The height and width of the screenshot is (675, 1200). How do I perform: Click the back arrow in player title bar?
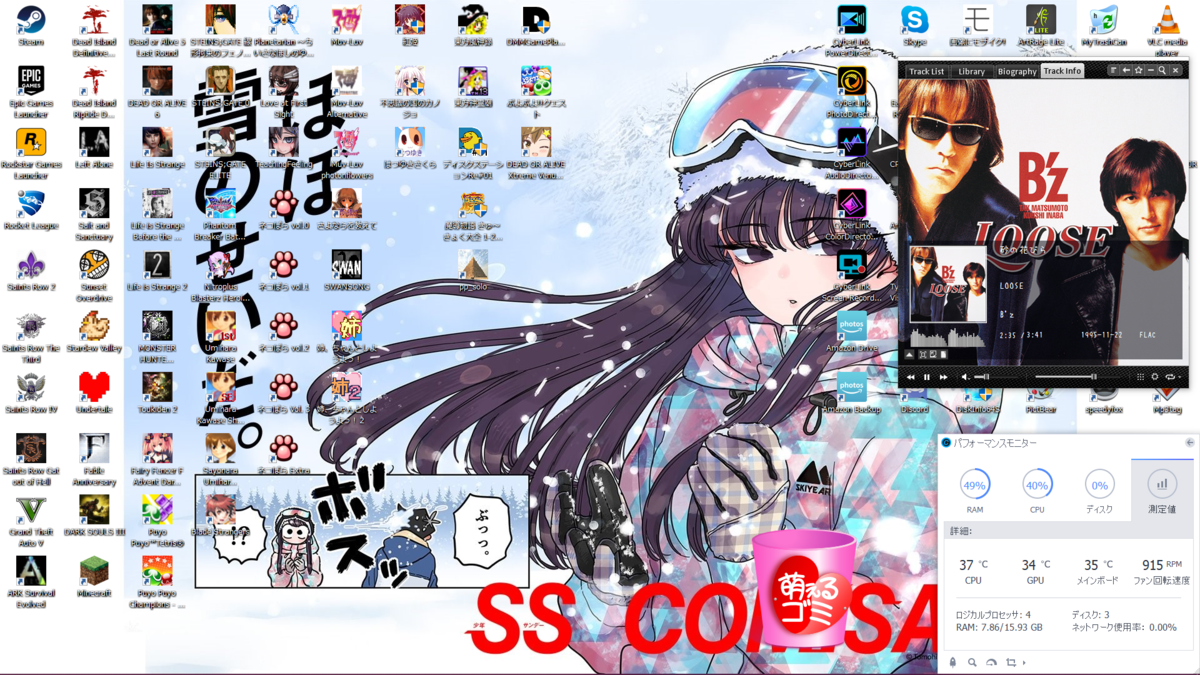tap(1126, 71)
